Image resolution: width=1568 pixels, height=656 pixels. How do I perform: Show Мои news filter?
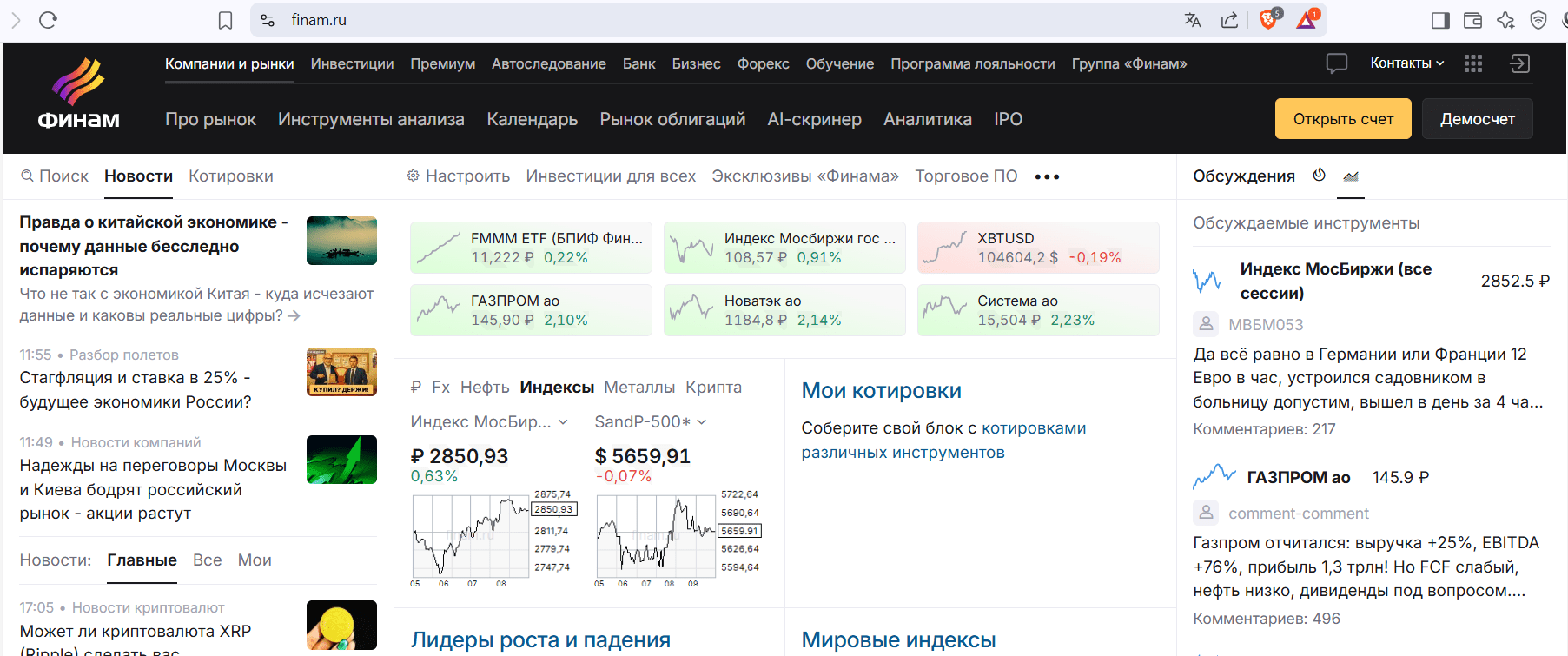pyautogui.click(x=255, y=560)
